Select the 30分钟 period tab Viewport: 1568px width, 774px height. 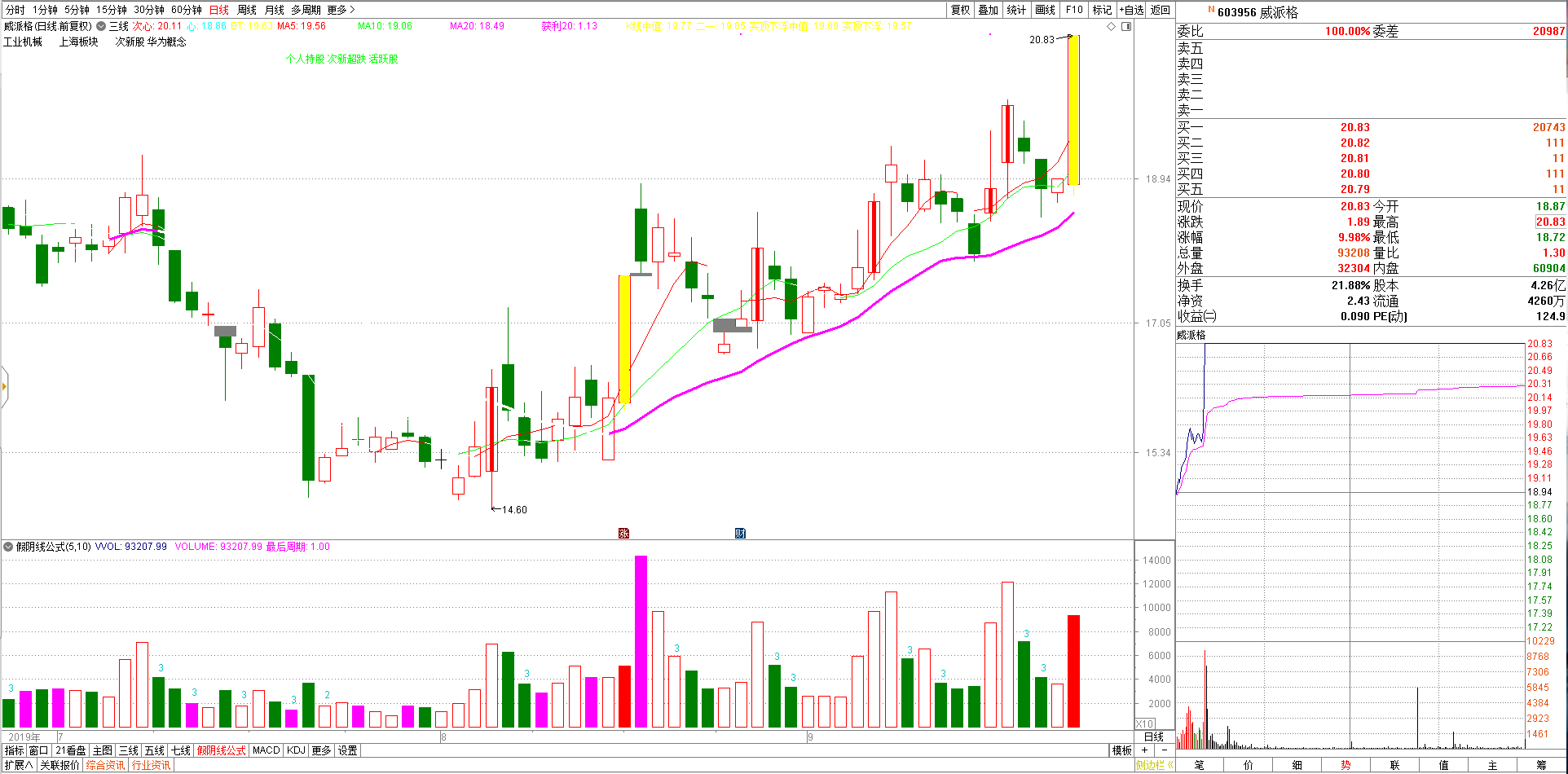(149, 10)
